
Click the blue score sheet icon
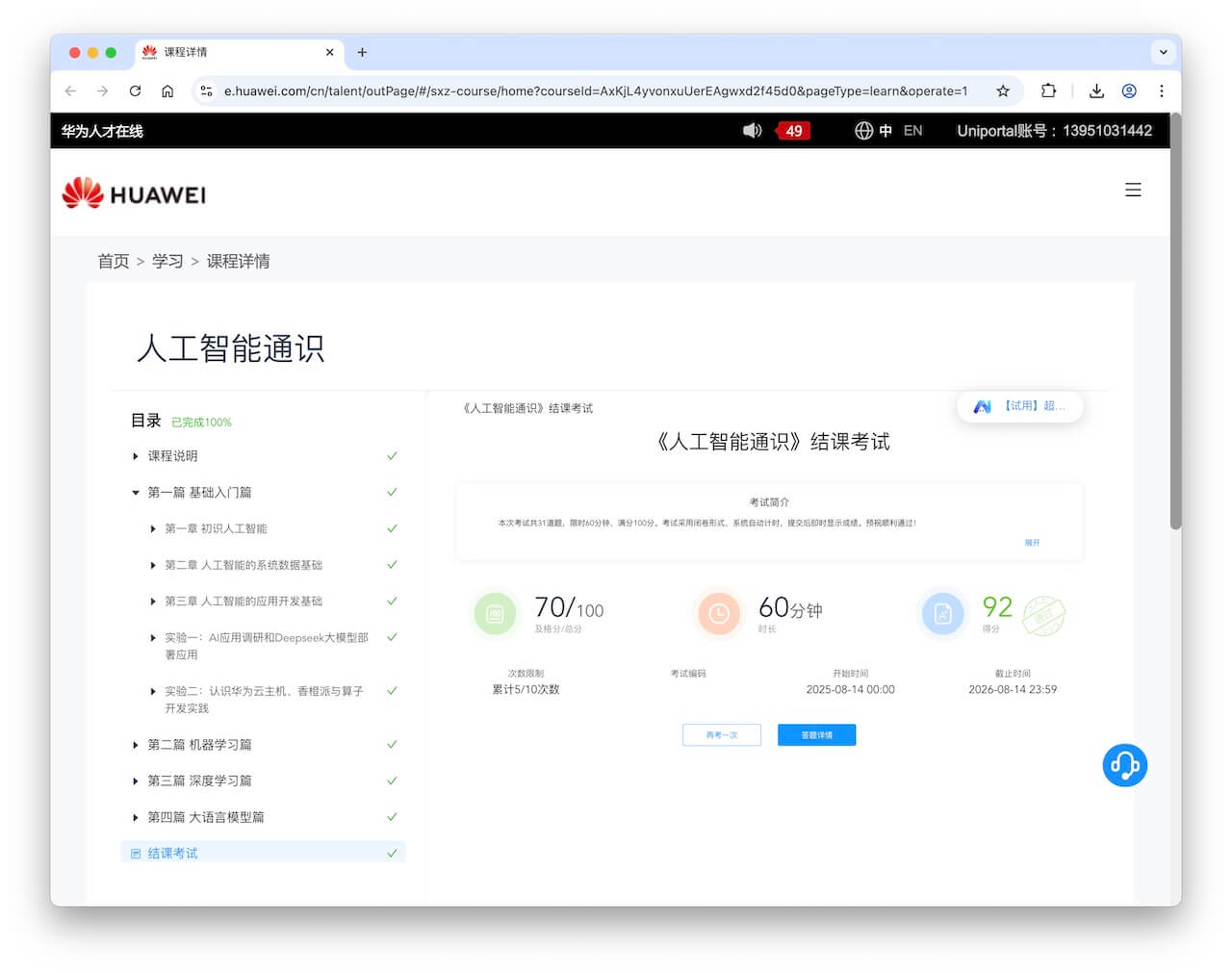click(943, 613)
